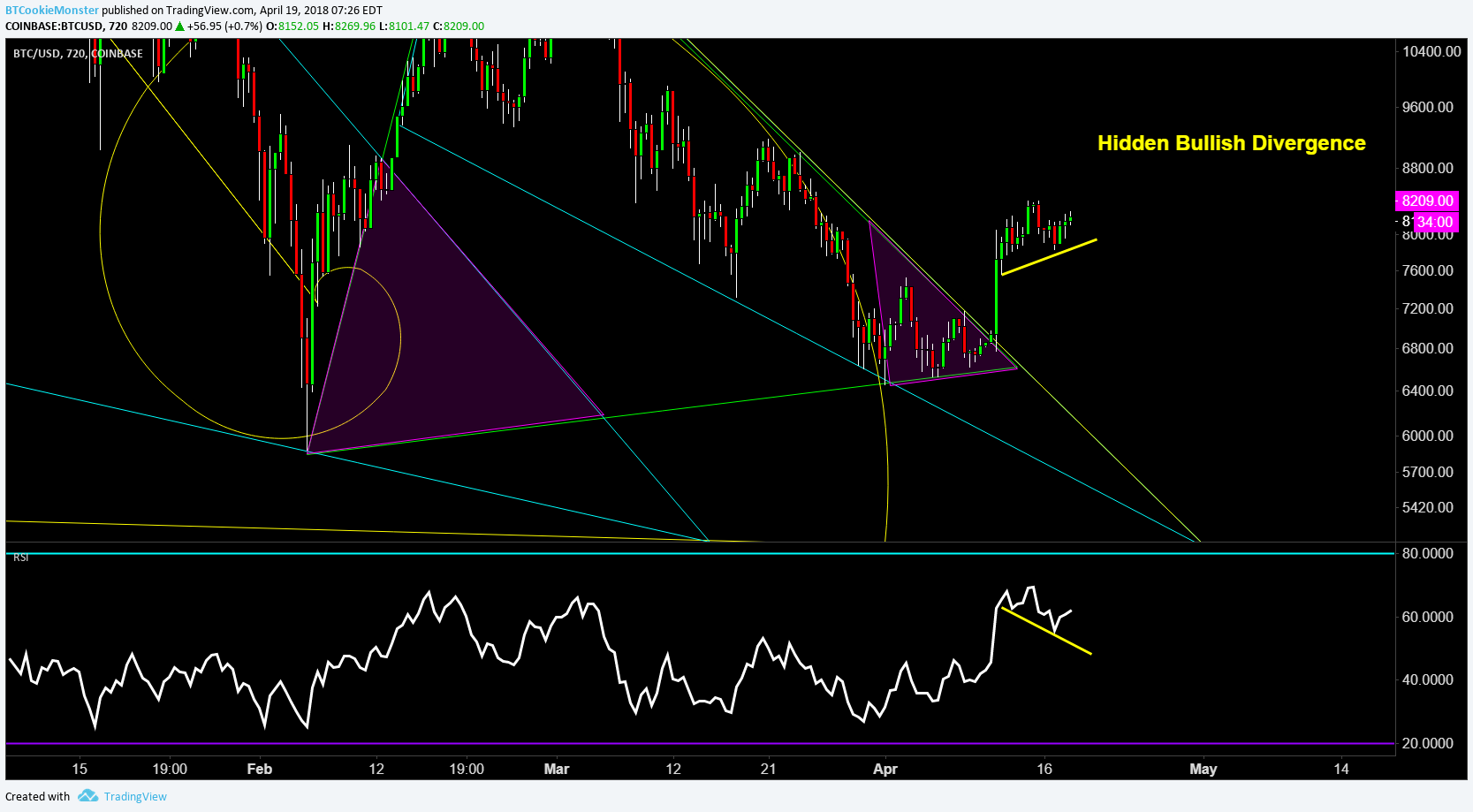Click the 6000.00 price axis label
The height and width of the screenshot is (812, 1473).
[1428, 436]
